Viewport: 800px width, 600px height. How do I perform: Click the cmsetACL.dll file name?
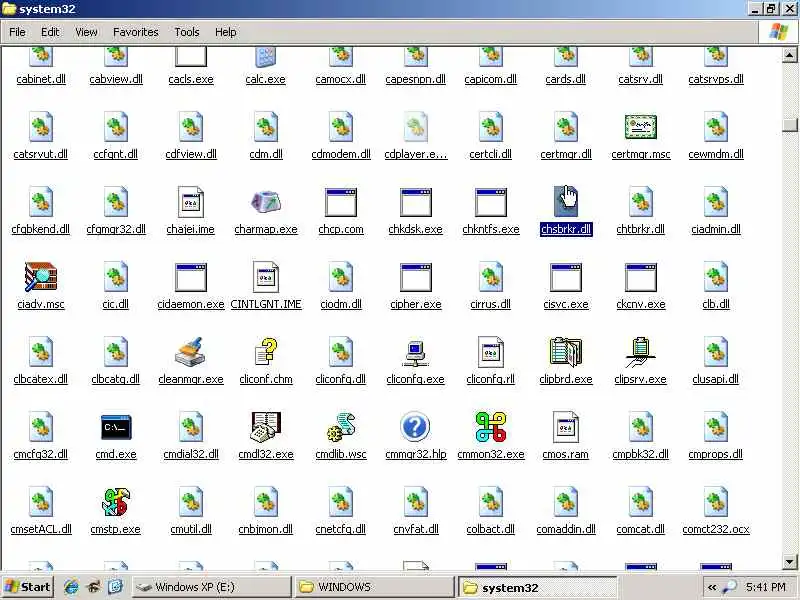41,529
